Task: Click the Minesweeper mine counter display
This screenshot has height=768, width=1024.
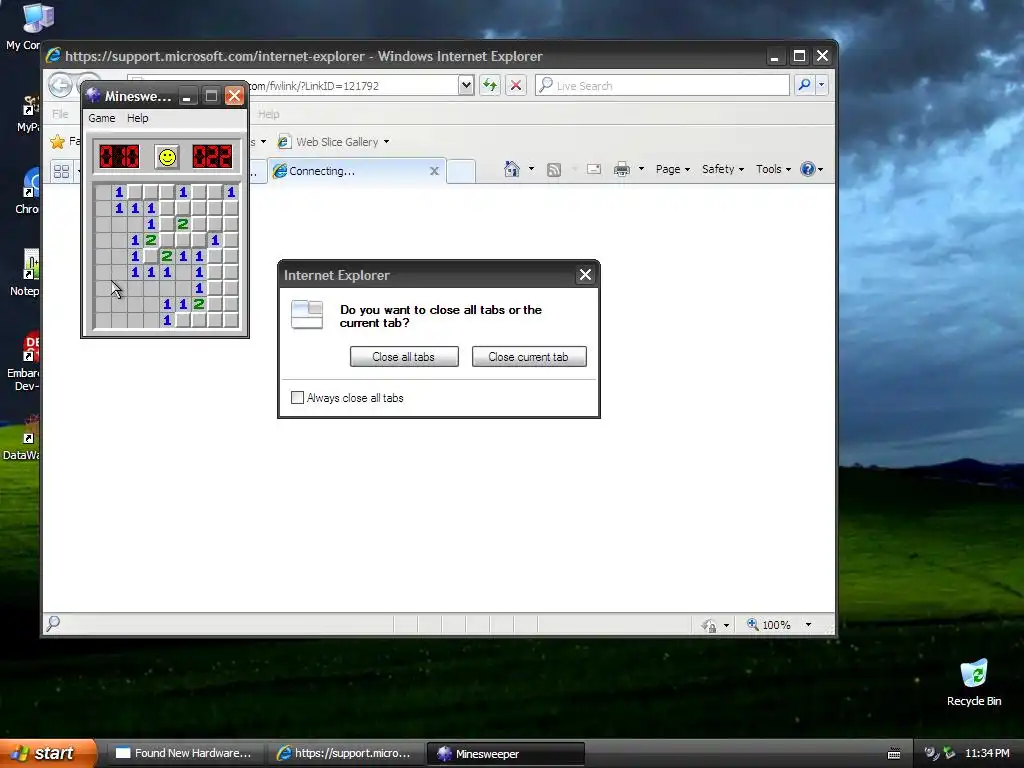Action: (x=119, y=157)
